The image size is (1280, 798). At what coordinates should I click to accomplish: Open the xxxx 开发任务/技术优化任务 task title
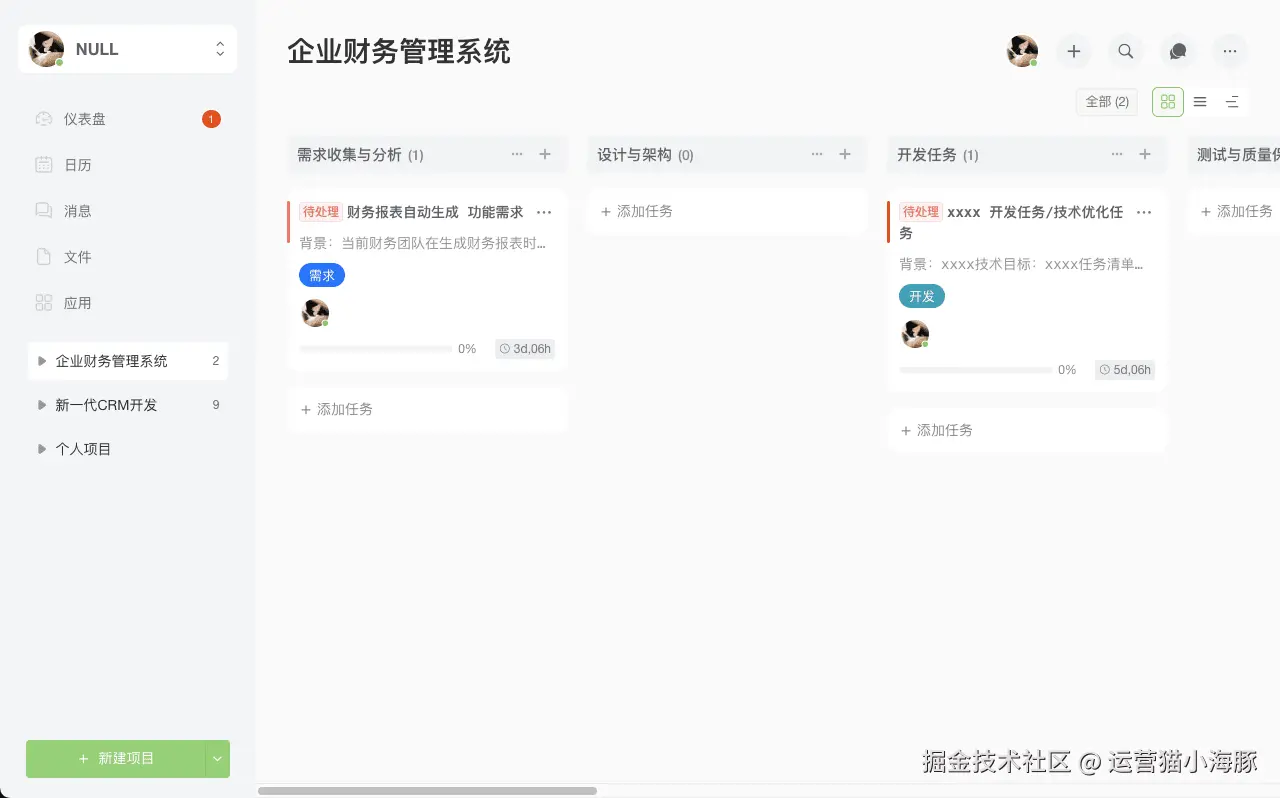[1011, 222]
